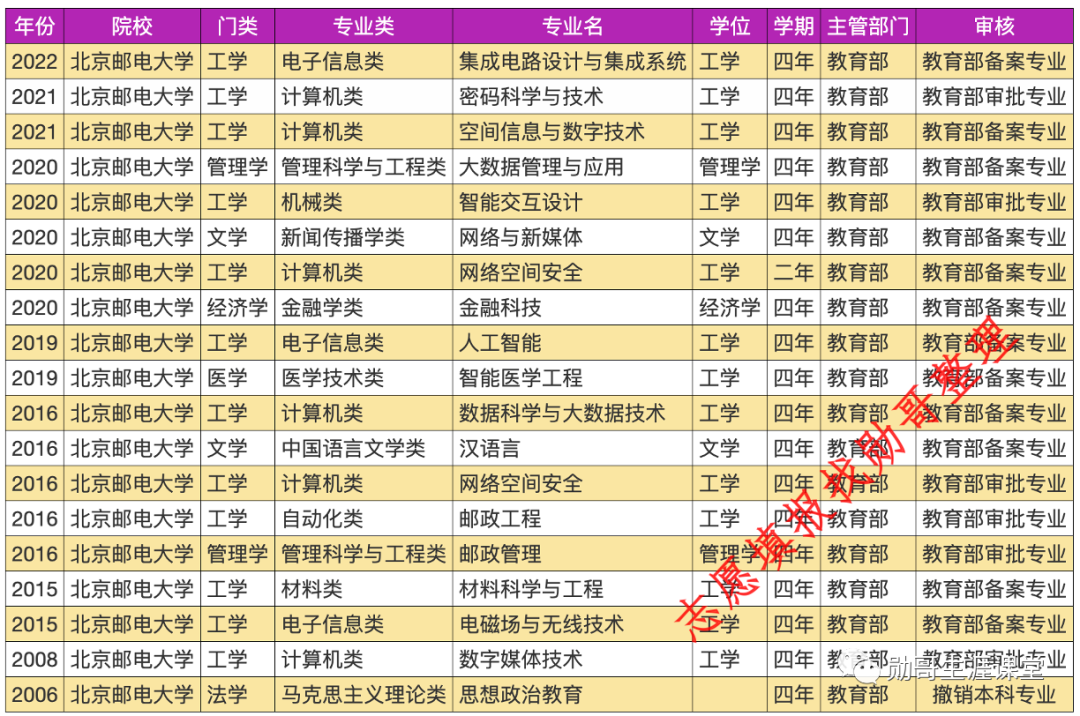Screen dimensions: 1080x716
Task: Select 思想政治教育 cell
Action: point(572,695)
